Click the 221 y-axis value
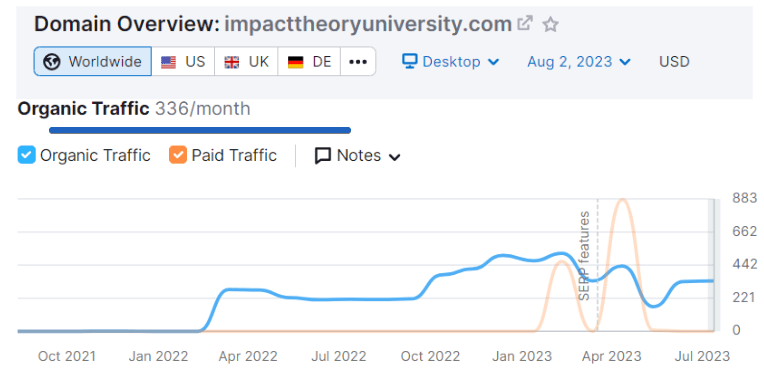This screenshot has height=381, width=764. click(744, 297)
